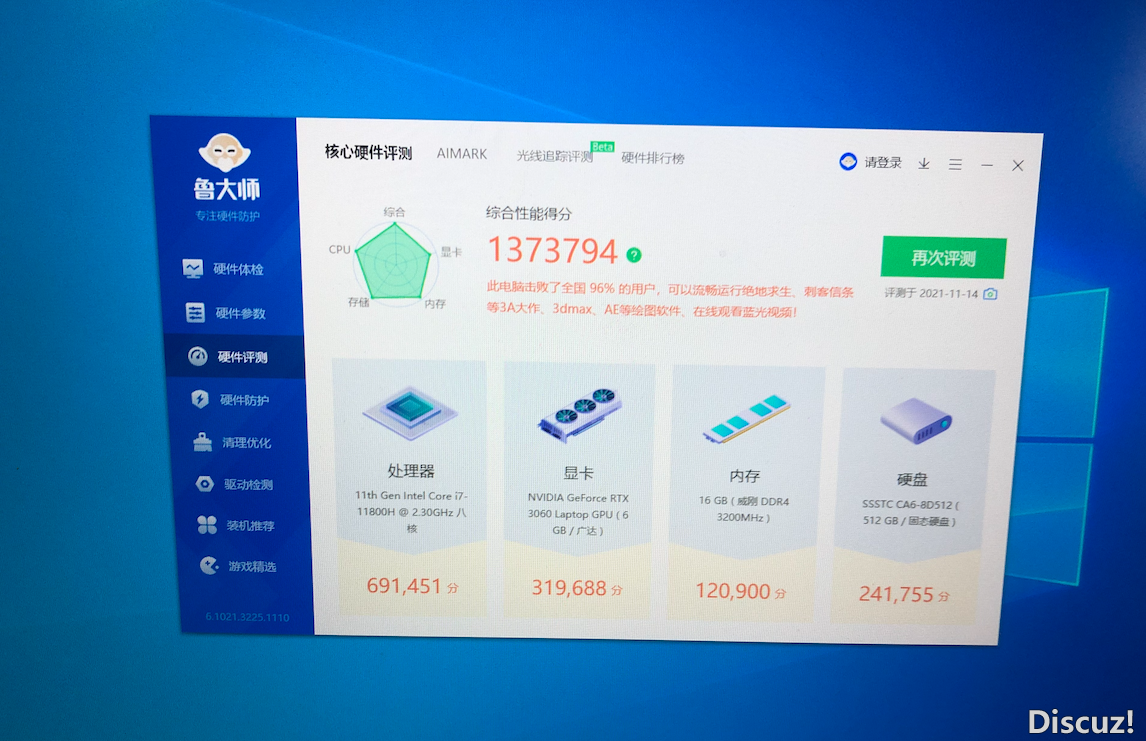This screenshot has height=741, width=1146.
Task: Click the 显卡 graphics card icon
Action: pyautogui.click(x=580, y=414)
